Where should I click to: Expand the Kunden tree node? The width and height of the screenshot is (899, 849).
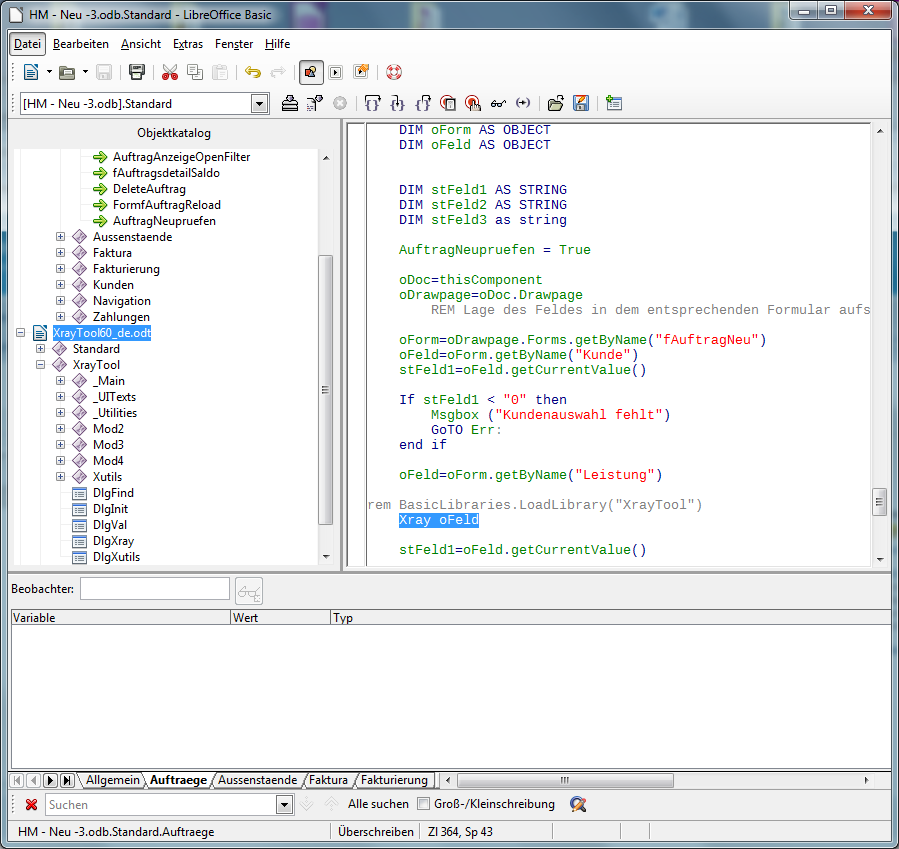point(59,284)
